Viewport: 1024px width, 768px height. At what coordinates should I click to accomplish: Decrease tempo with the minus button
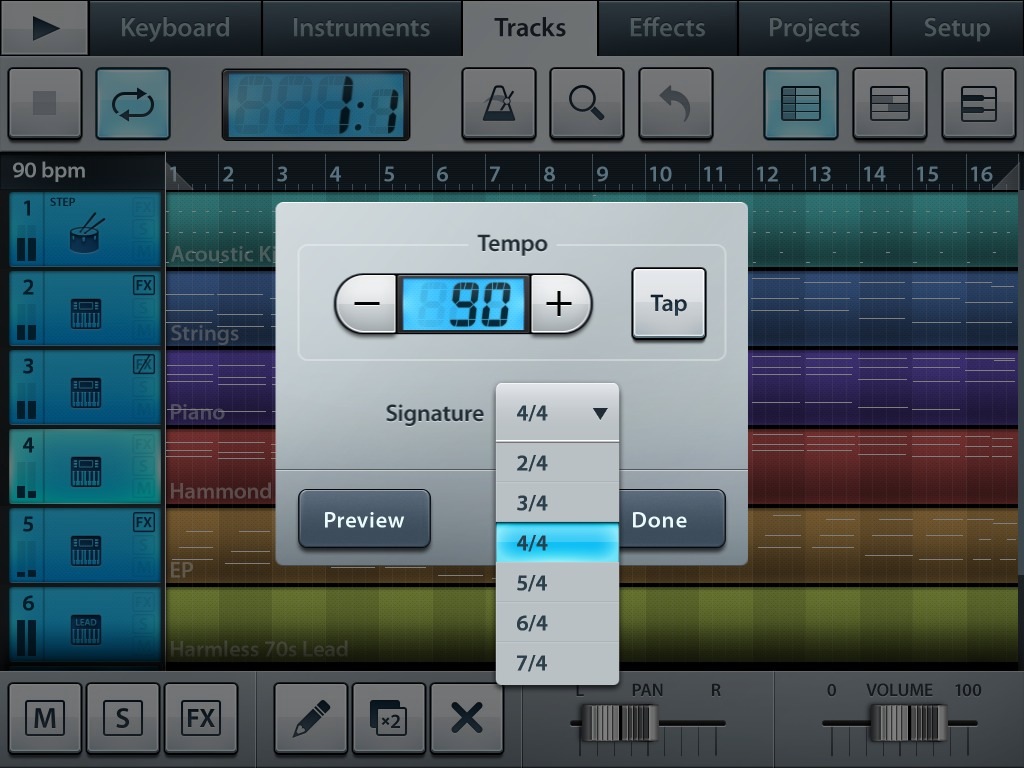pyautogui.click(x=366, y=304)
